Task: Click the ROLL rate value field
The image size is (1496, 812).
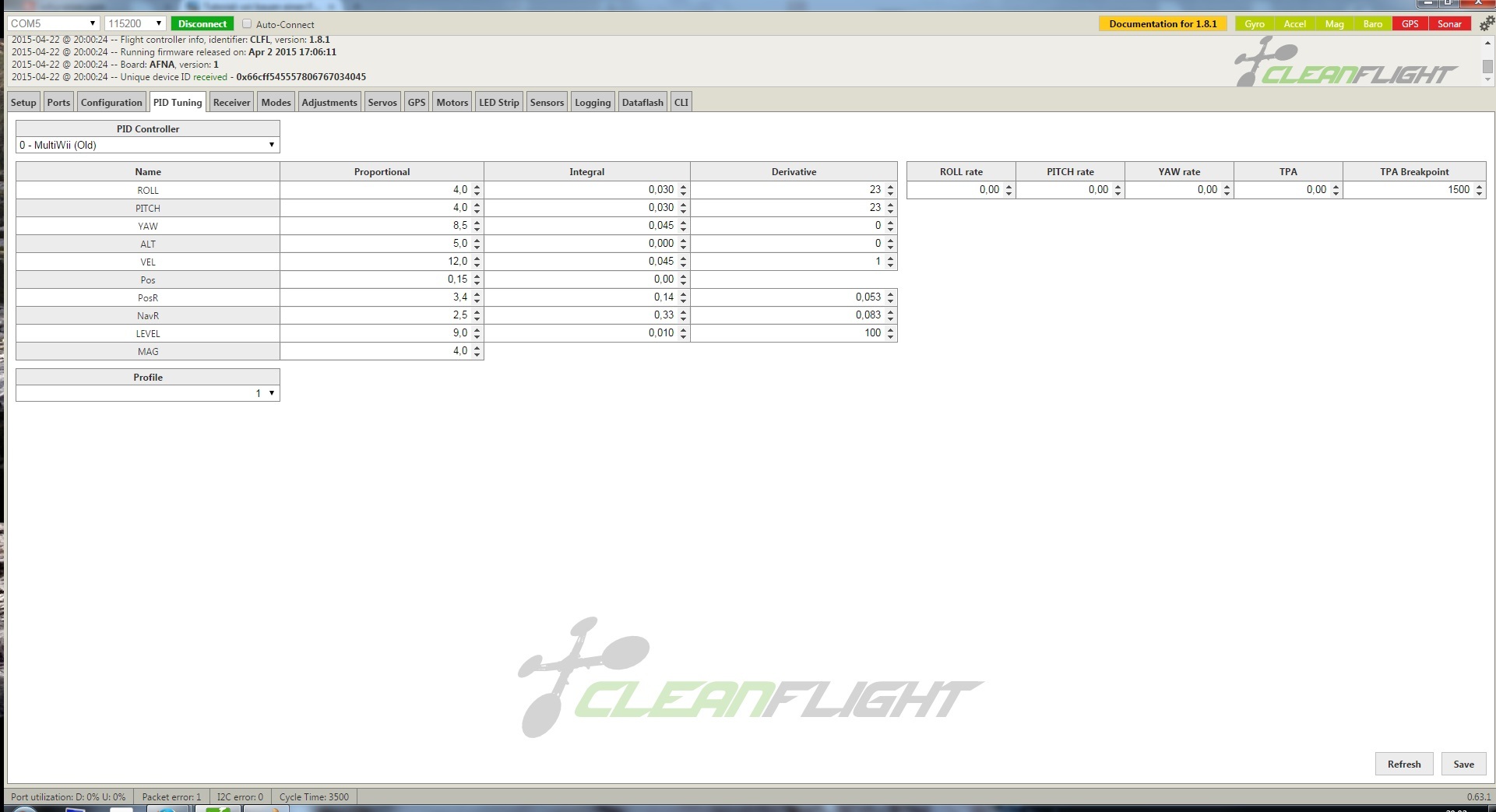Action: 961,189
